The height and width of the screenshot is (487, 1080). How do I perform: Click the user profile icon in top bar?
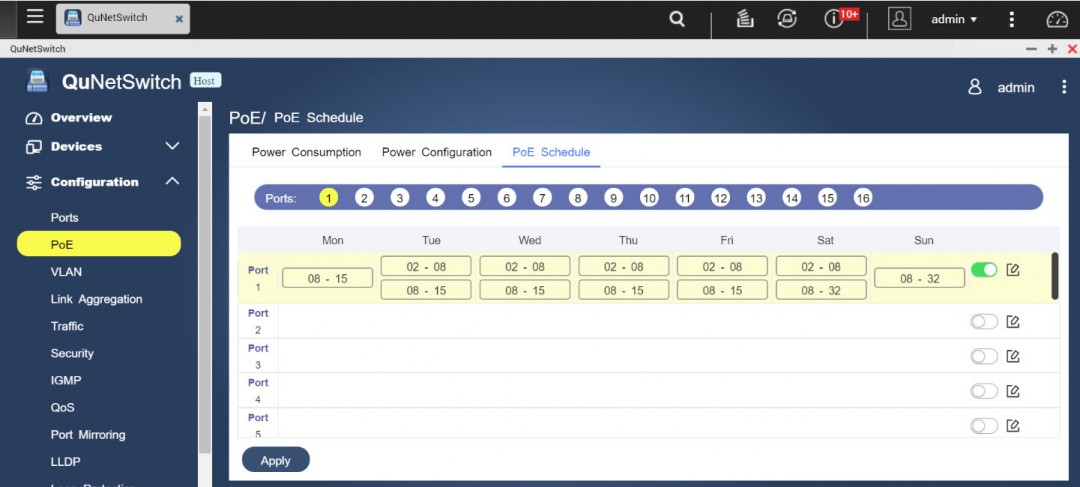tap(899, 19)
